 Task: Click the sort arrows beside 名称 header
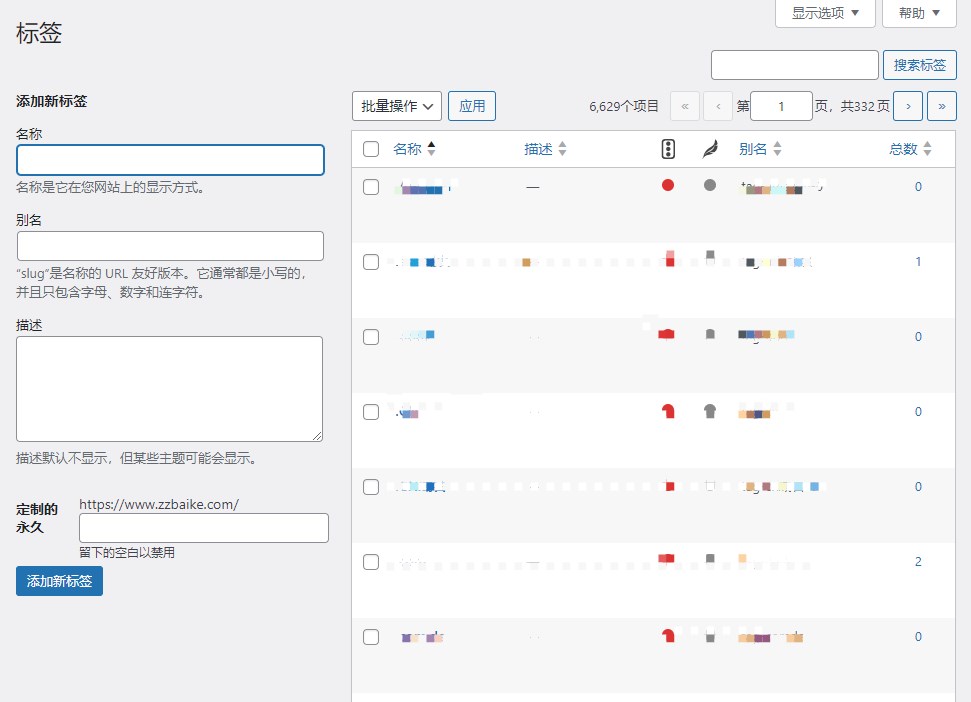[431, 149]
